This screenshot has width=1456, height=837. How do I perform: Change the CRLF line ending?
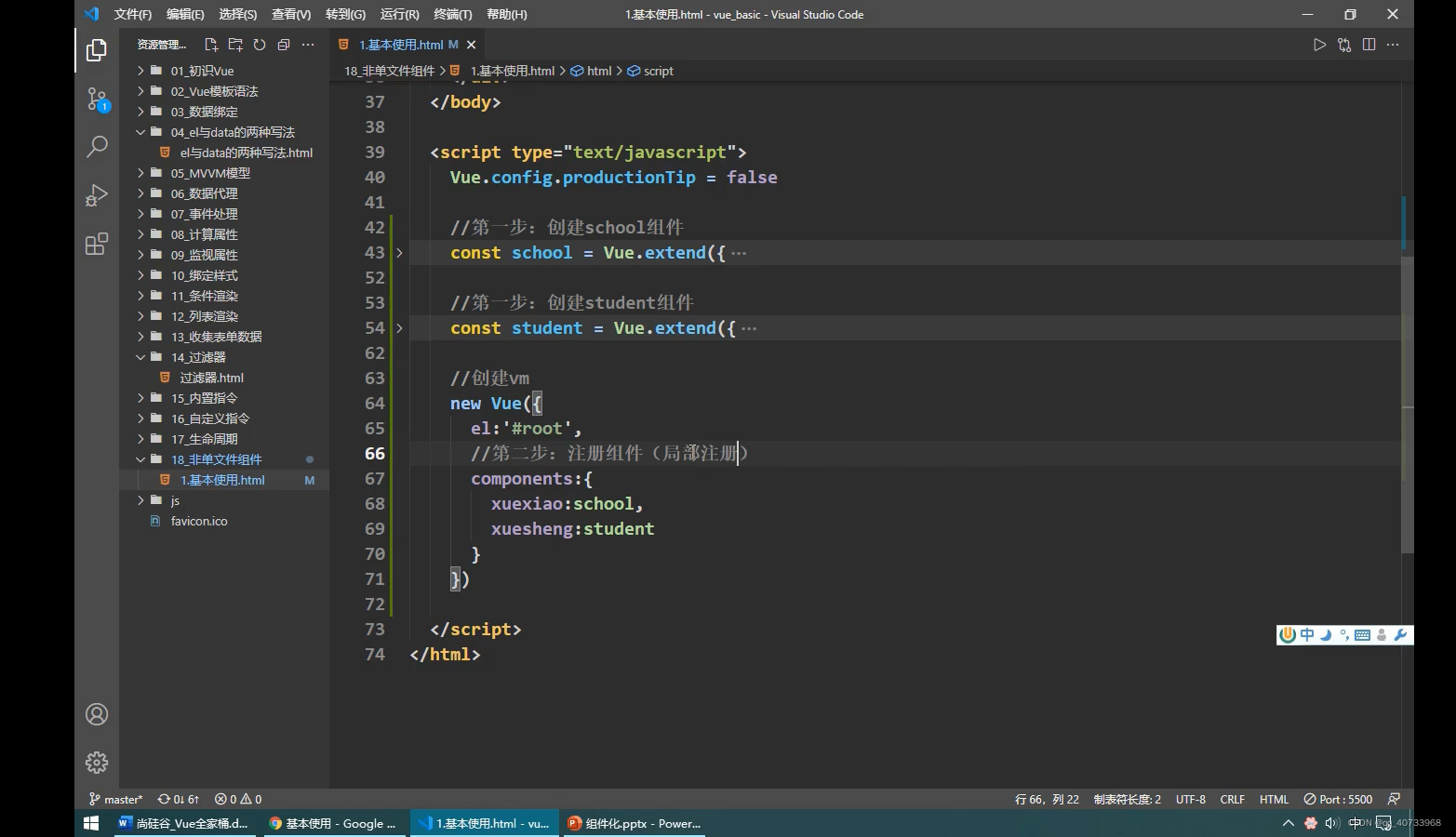[x=1232, y=799]
